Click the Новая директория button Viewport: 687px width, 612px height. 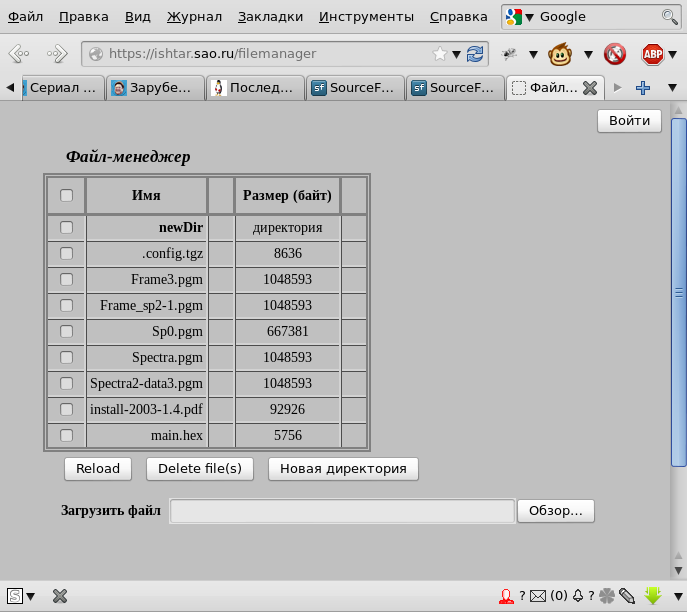pyautogui.click(x=343, y=469)
